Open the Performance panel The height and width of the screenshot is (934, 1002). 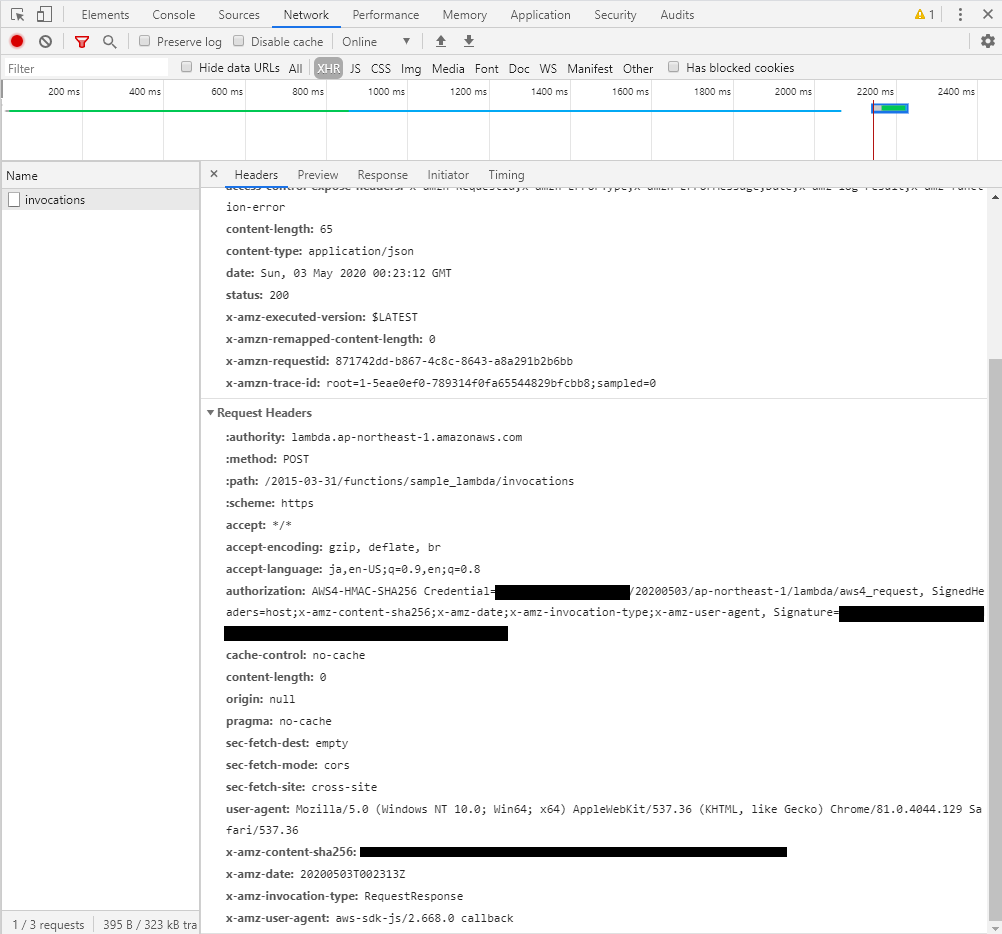click(386, 15)
